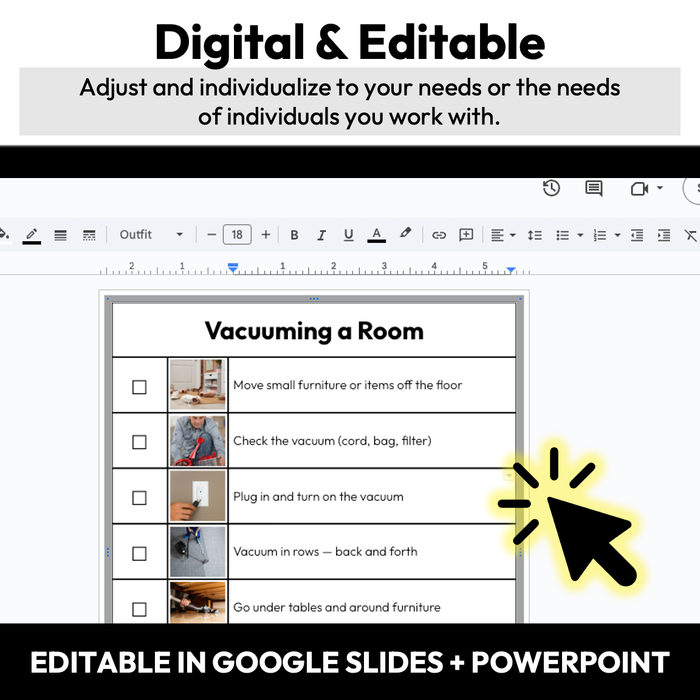
Task: Toggle bold formatting
Action: 294,235
